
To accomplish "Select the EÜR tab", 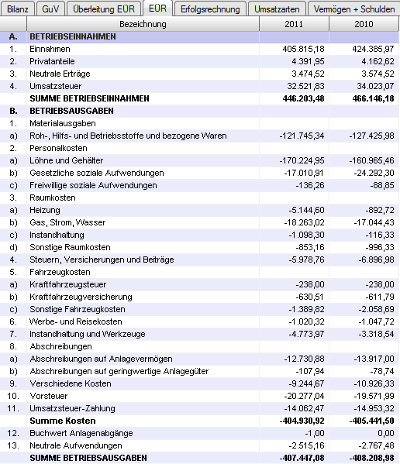I will (158, 8).
